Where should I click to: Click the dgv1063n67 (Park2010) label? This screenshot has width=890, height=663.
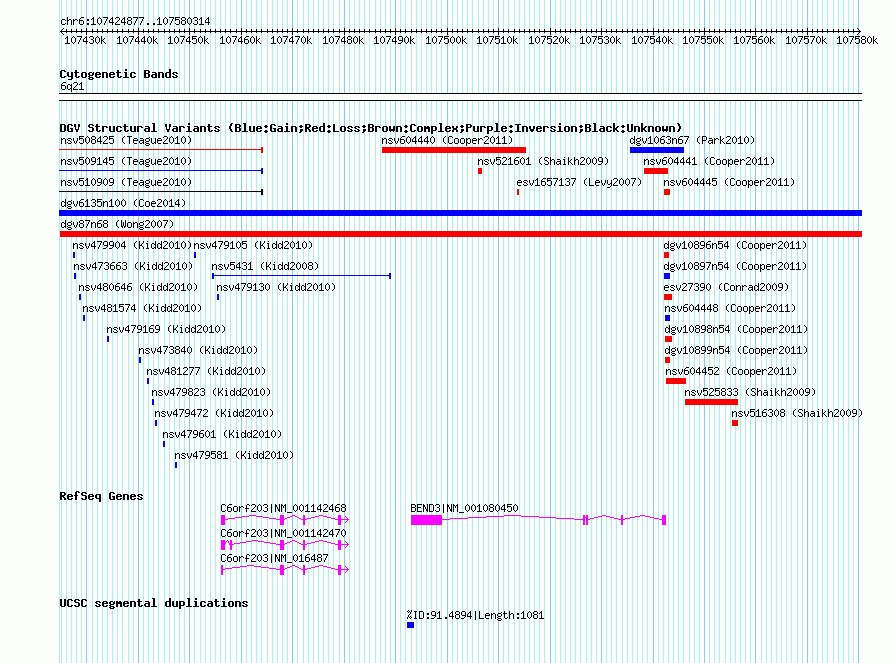coord(692,140)
